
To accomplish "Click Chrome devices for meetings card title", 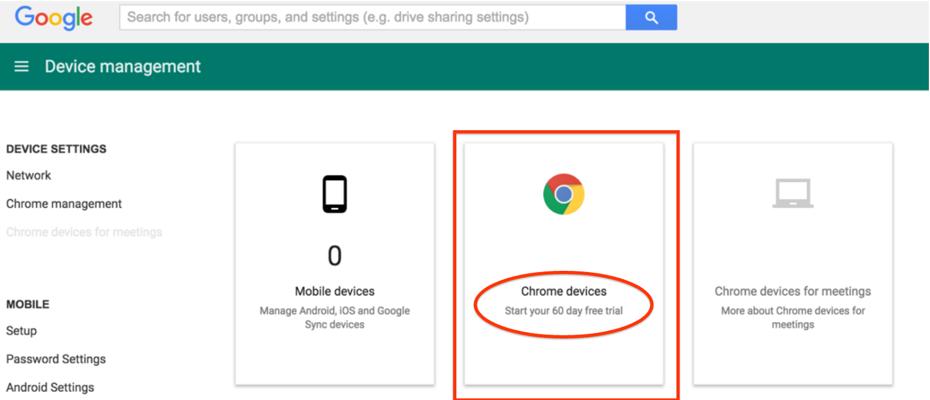I will point(792,292).
